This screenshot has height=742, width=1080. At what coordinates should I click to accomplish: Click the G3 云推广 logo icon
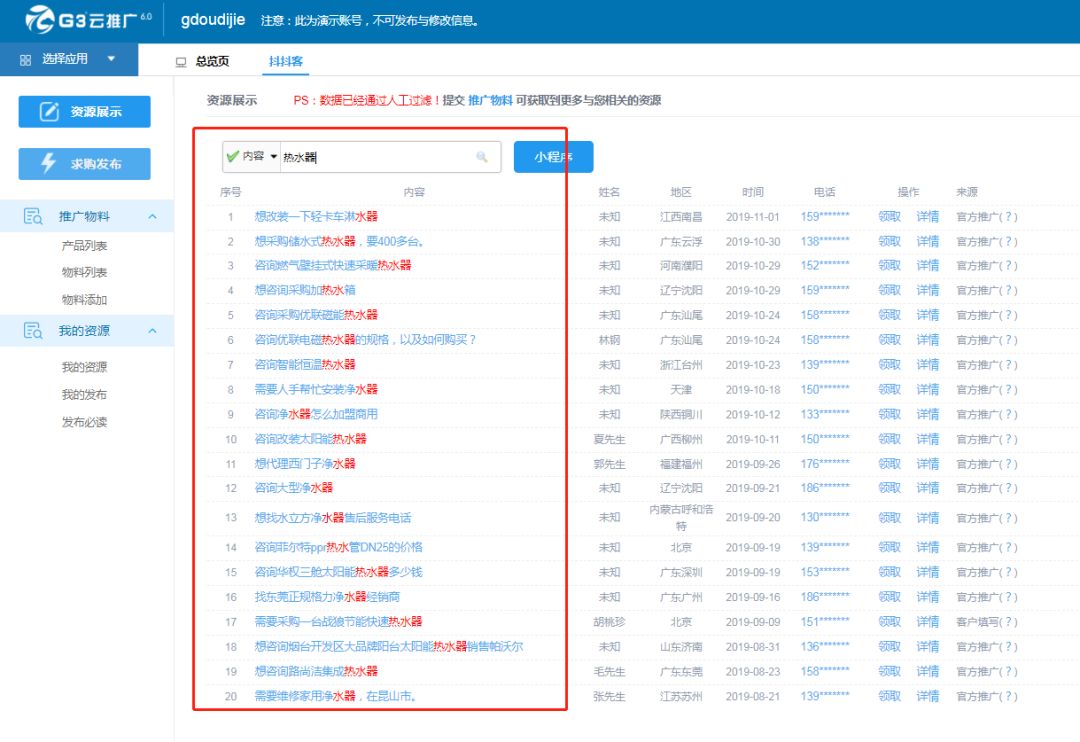40,20
